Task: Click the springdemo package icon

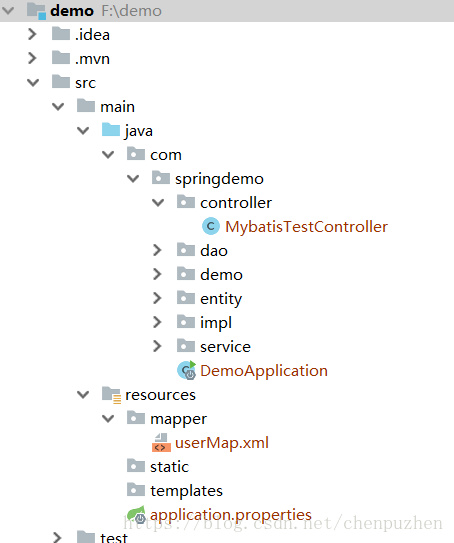Action: point(161,178)
